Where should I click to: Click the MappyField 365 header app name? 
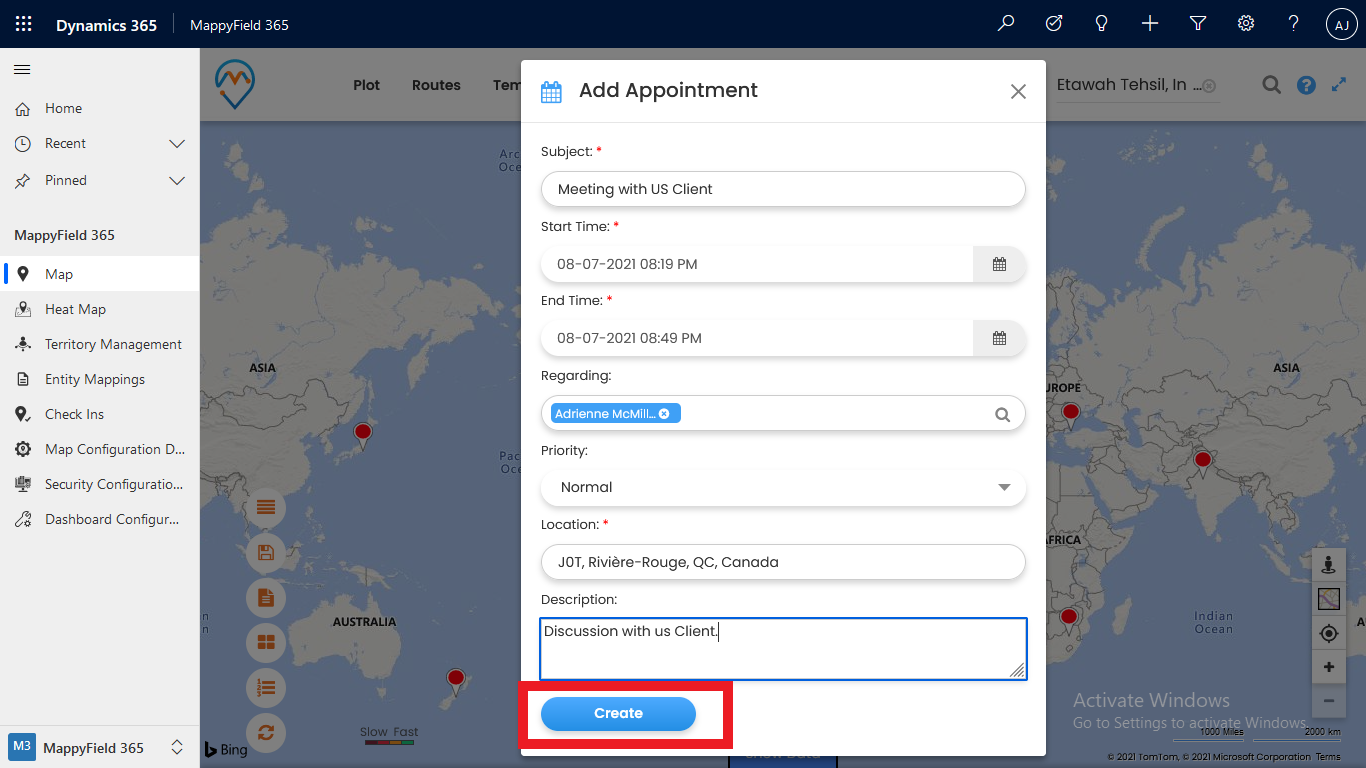[x=239, y=25]
